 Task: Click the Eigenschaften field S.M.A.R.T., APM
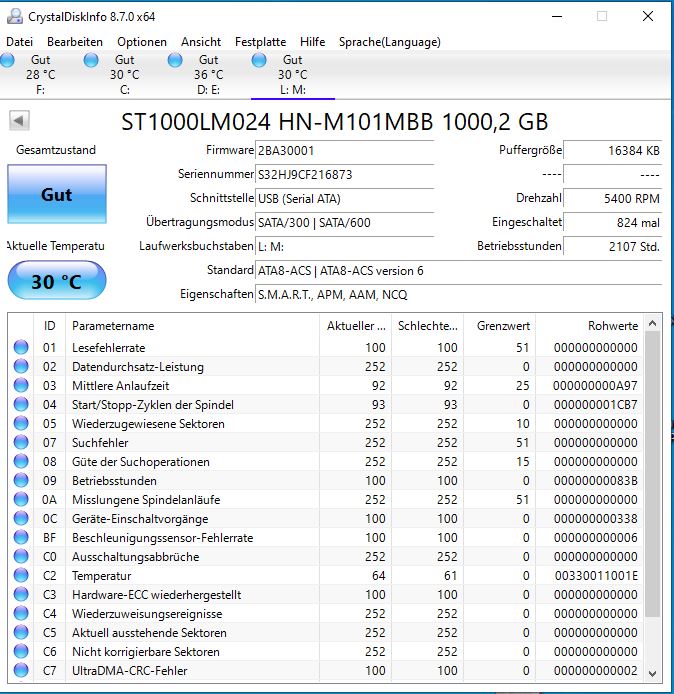click(x=458, y=294)
